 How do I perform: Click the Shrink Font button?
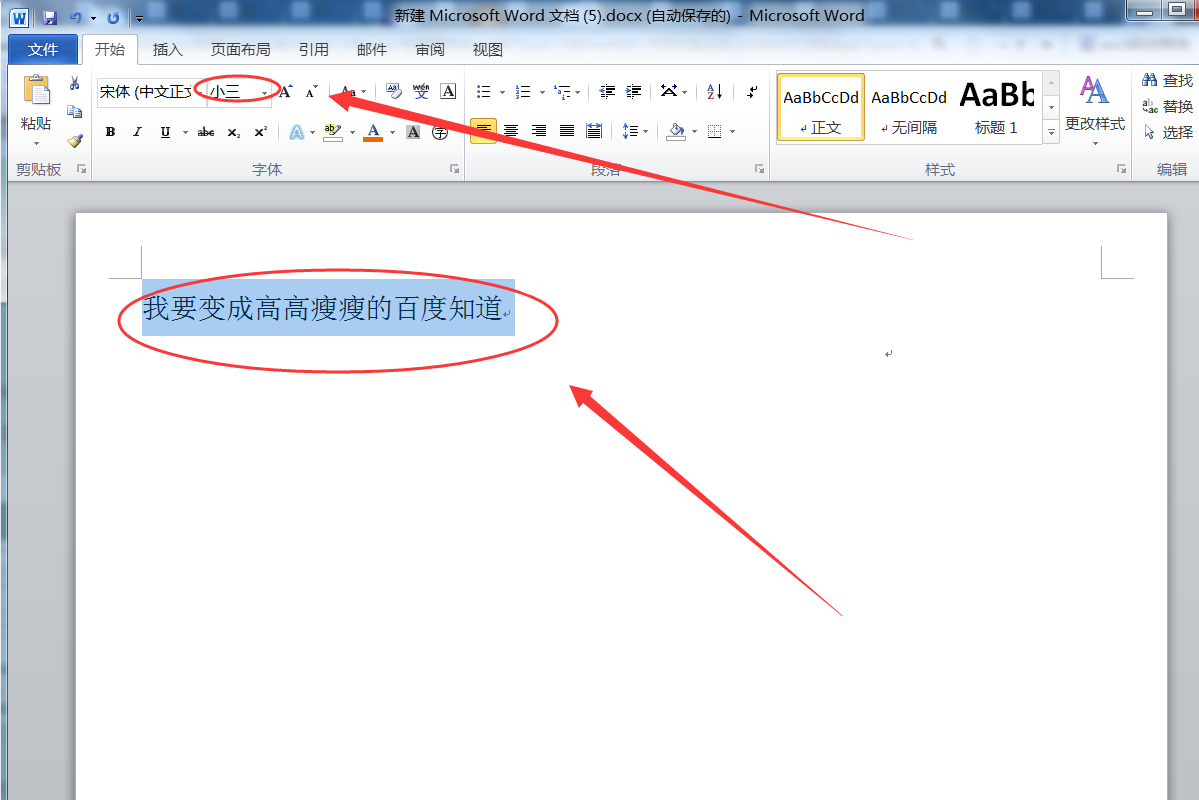[311, 92]
